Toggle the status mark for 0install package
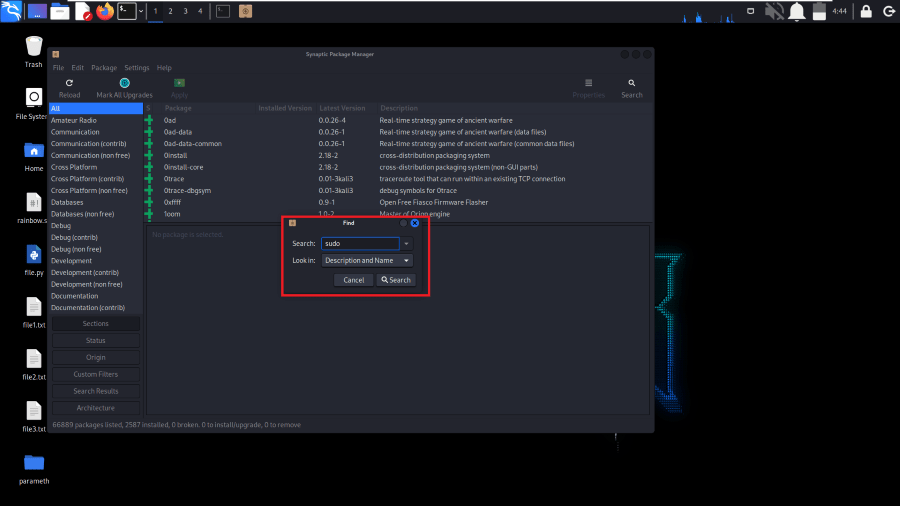The image size is (900, 506). (x=149, y=155)
